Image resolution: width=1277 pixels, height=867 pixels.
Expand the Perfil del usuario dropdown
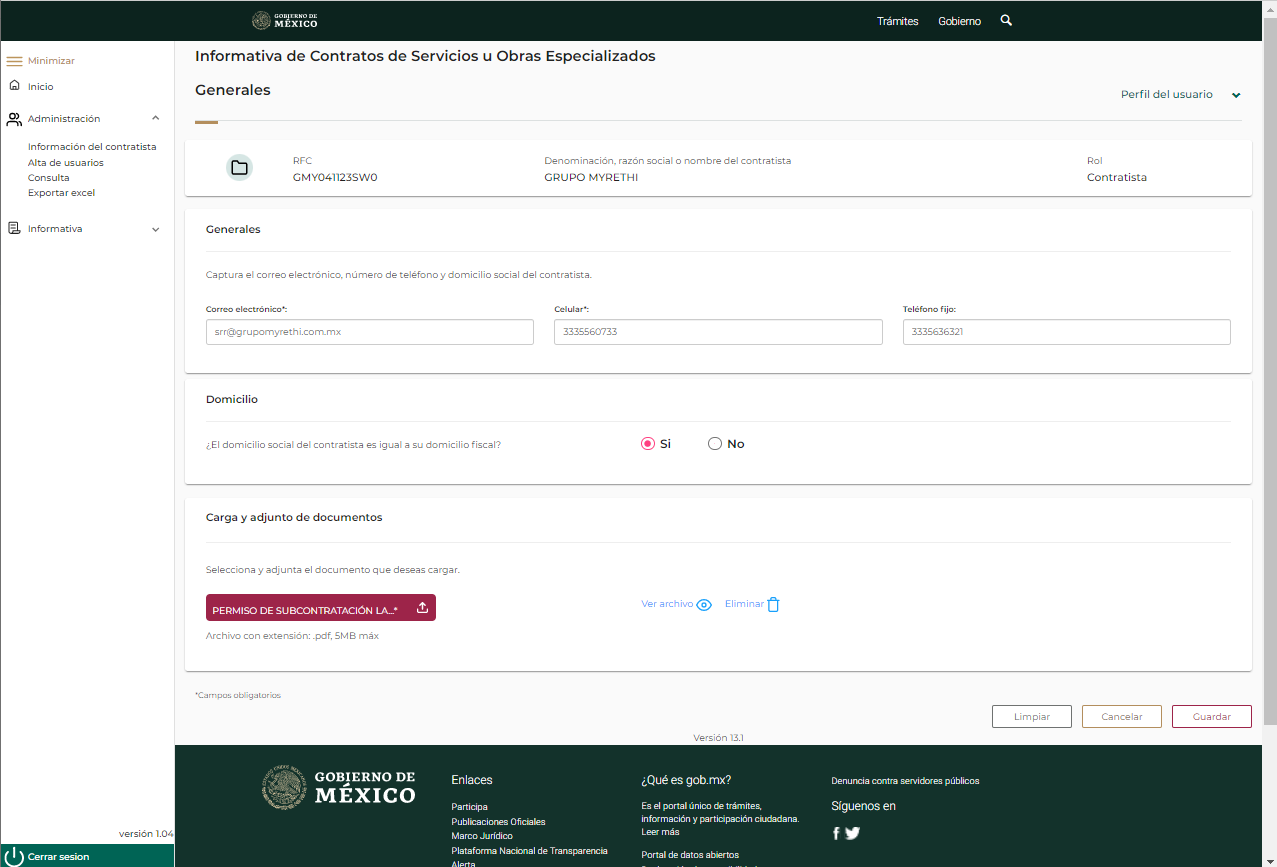click(x=1236, y=95)
